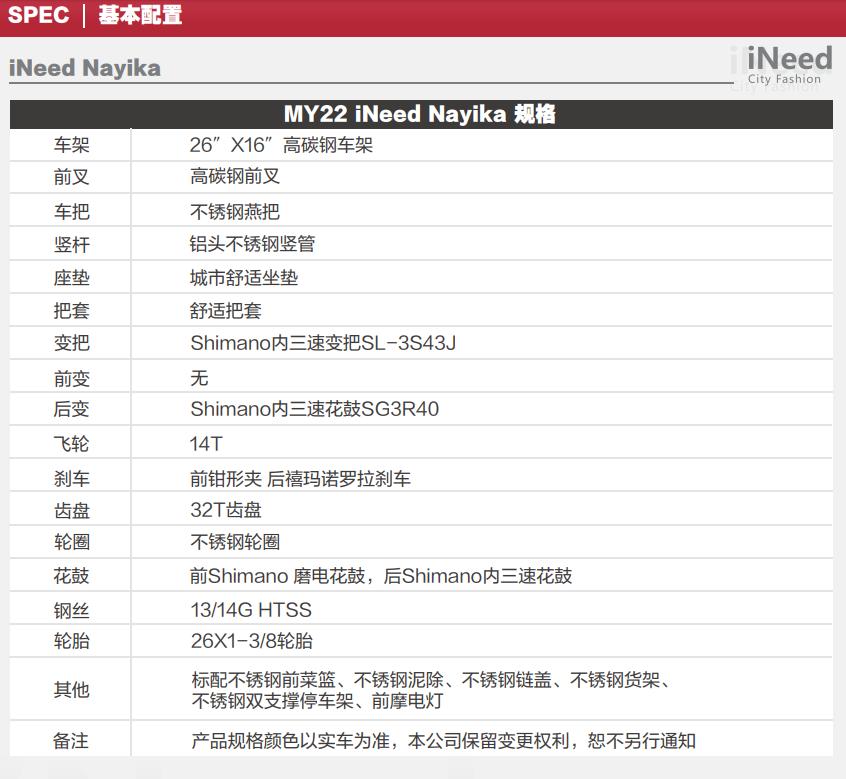Click the value 不锈钢轮圈
The height and width of the screenshot is (779, 846).
coord(235,542)
